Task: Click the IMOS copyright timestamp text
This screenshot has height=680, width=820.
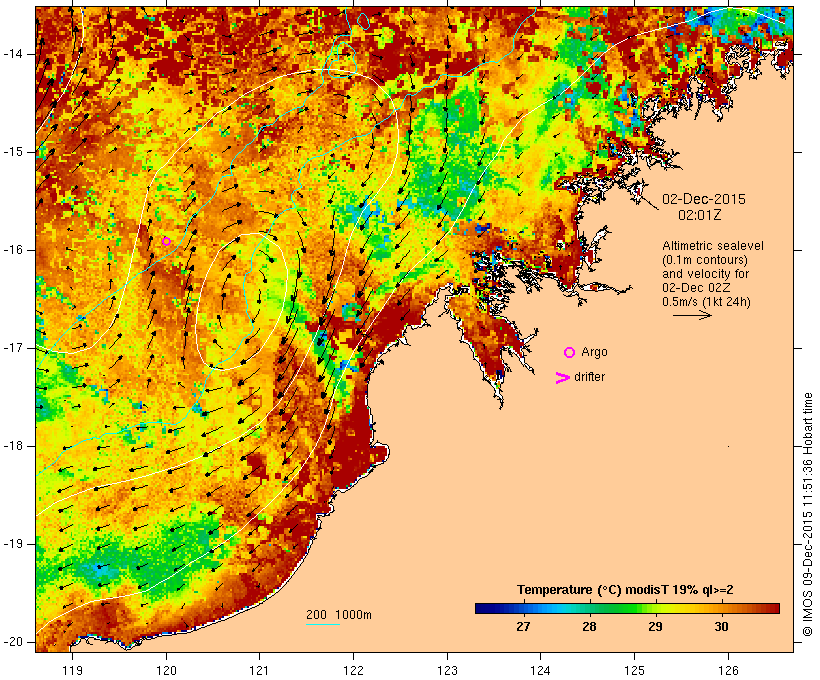Action: 807,515
